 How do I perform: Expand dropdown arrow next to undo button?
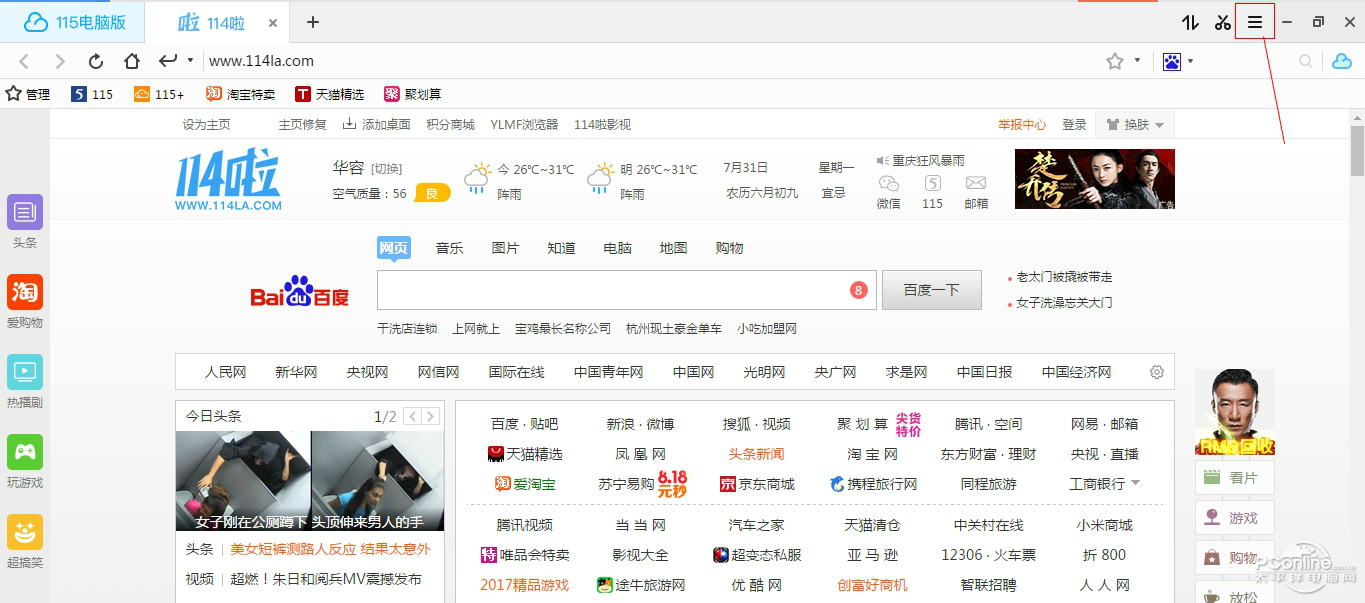tap(190, 61)
